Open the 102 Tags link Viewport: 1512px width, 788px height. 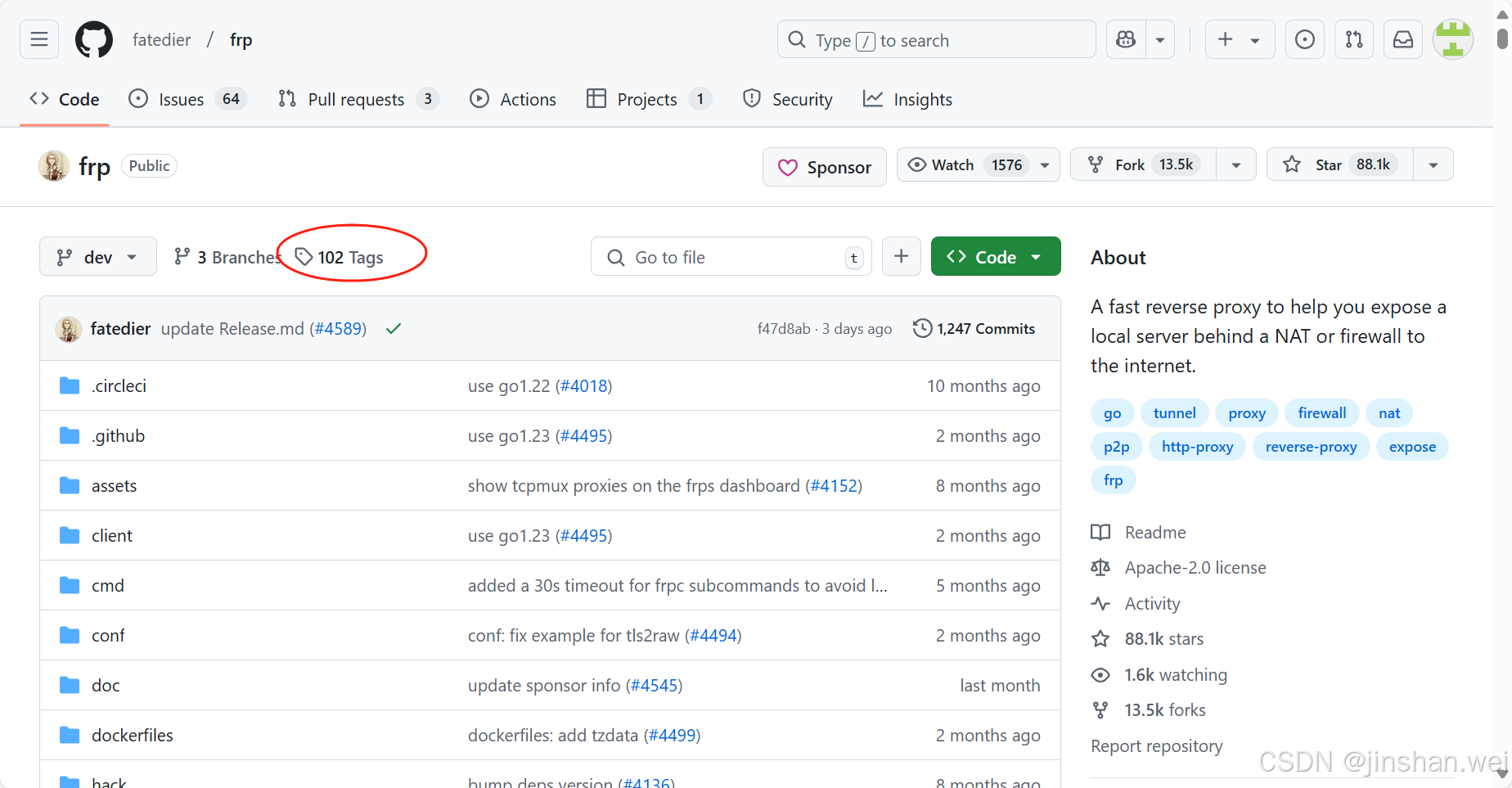click(339, 257)
